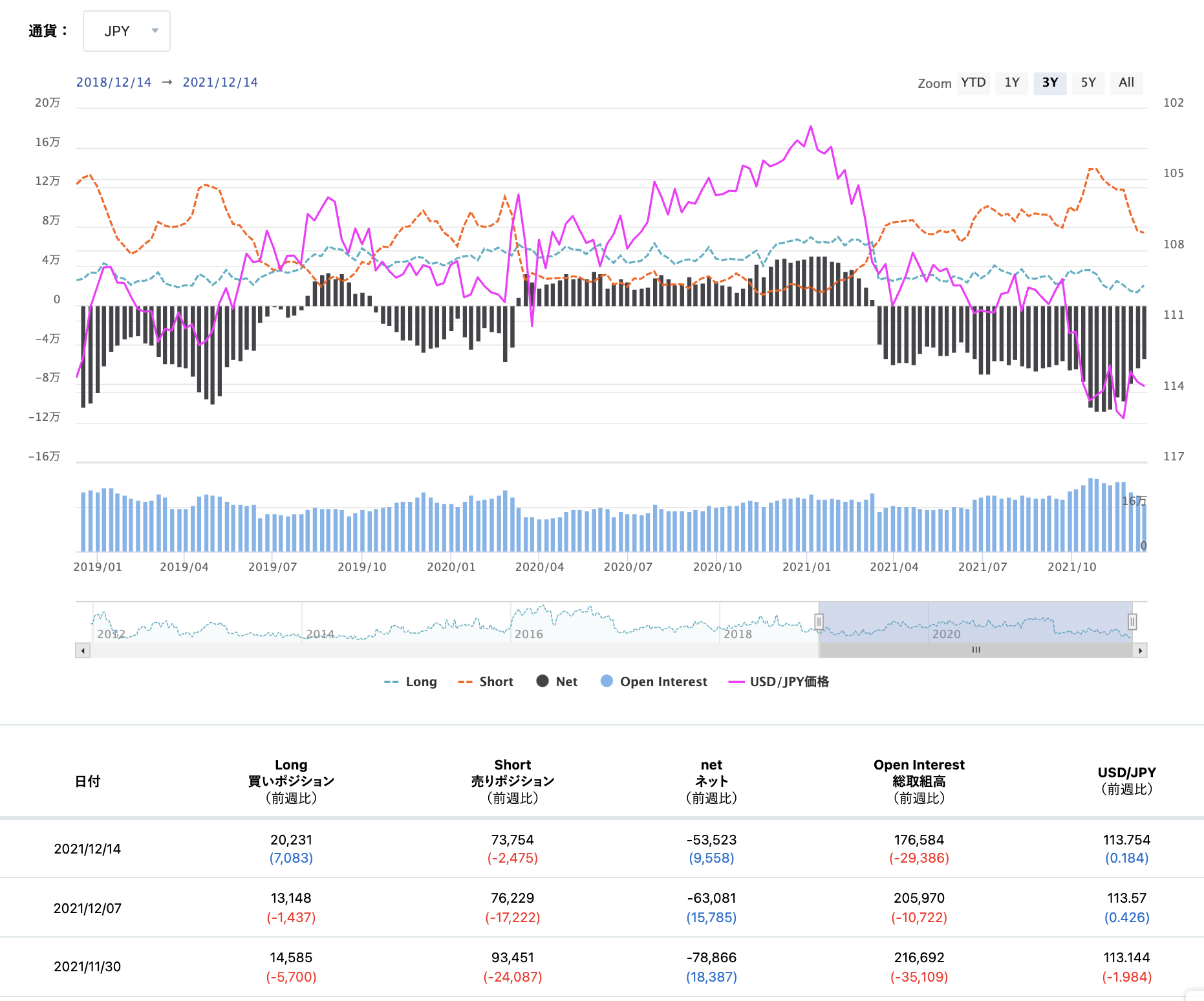The width and height of the screenshot is (1204, 1001).
Task: Select the 2021/12/14 date cell
Action: 87,849
